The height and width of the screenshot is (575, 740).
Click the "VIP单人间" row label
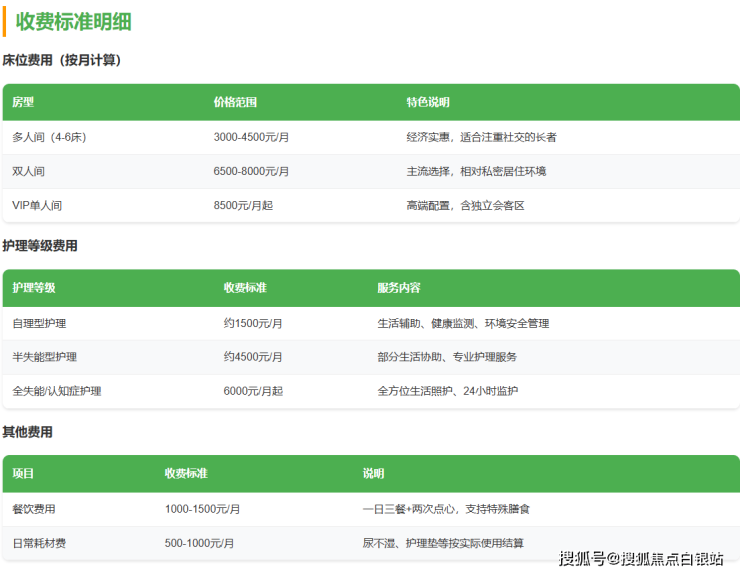[x=37, y=205]
